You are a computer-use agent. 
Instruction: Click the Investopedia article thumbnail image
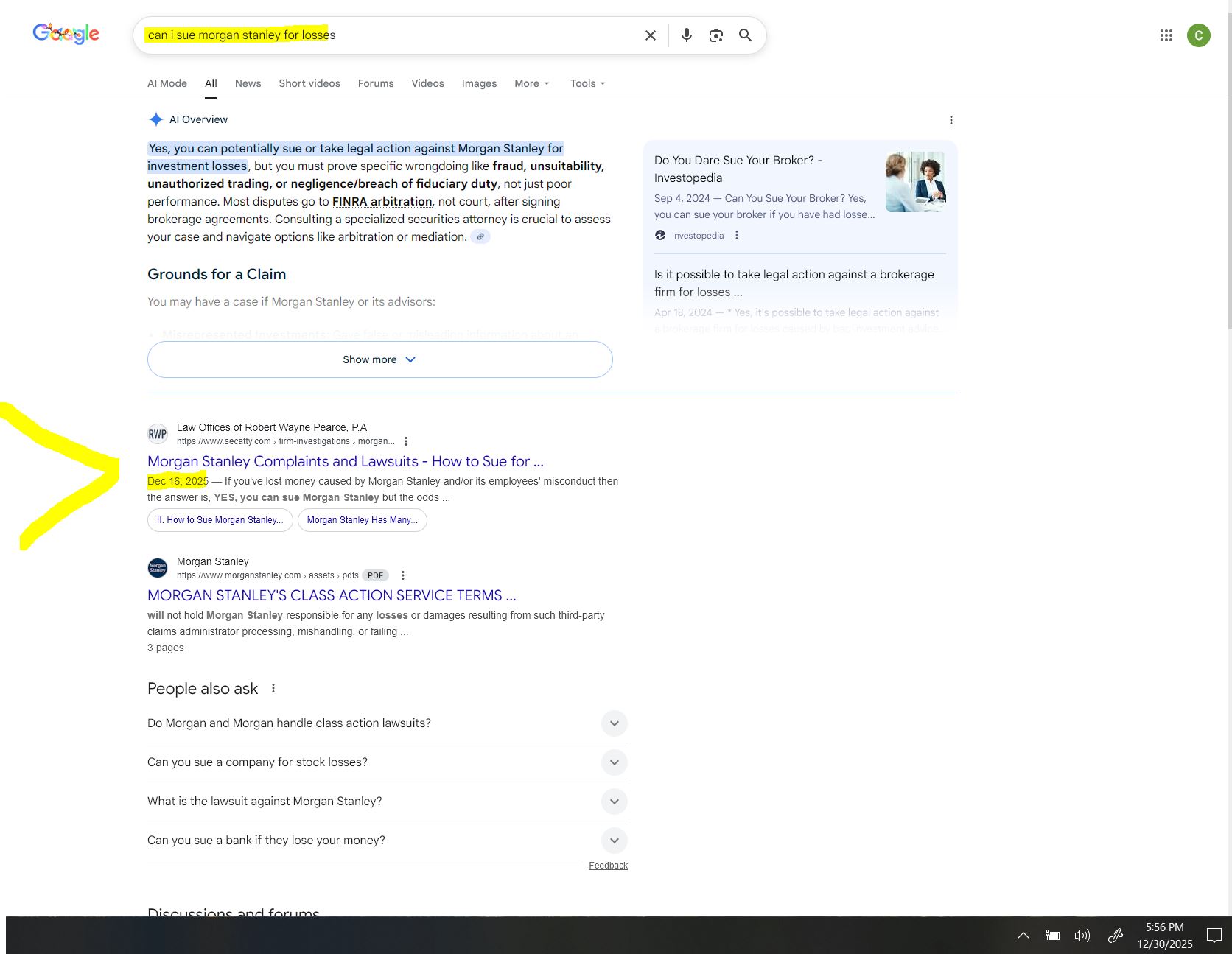(x=915, y=182)
